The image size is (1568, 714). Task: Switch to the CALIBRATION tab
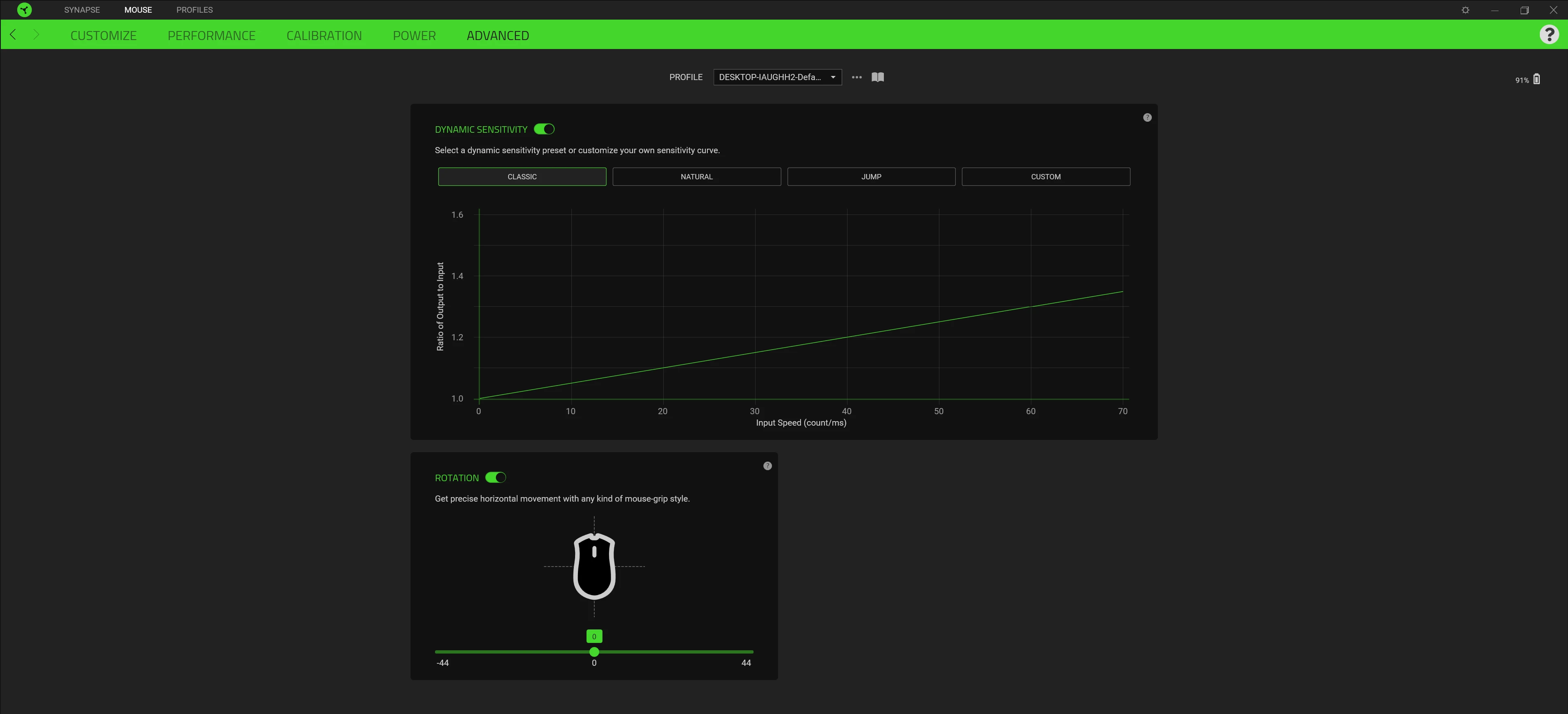point(324,35)
